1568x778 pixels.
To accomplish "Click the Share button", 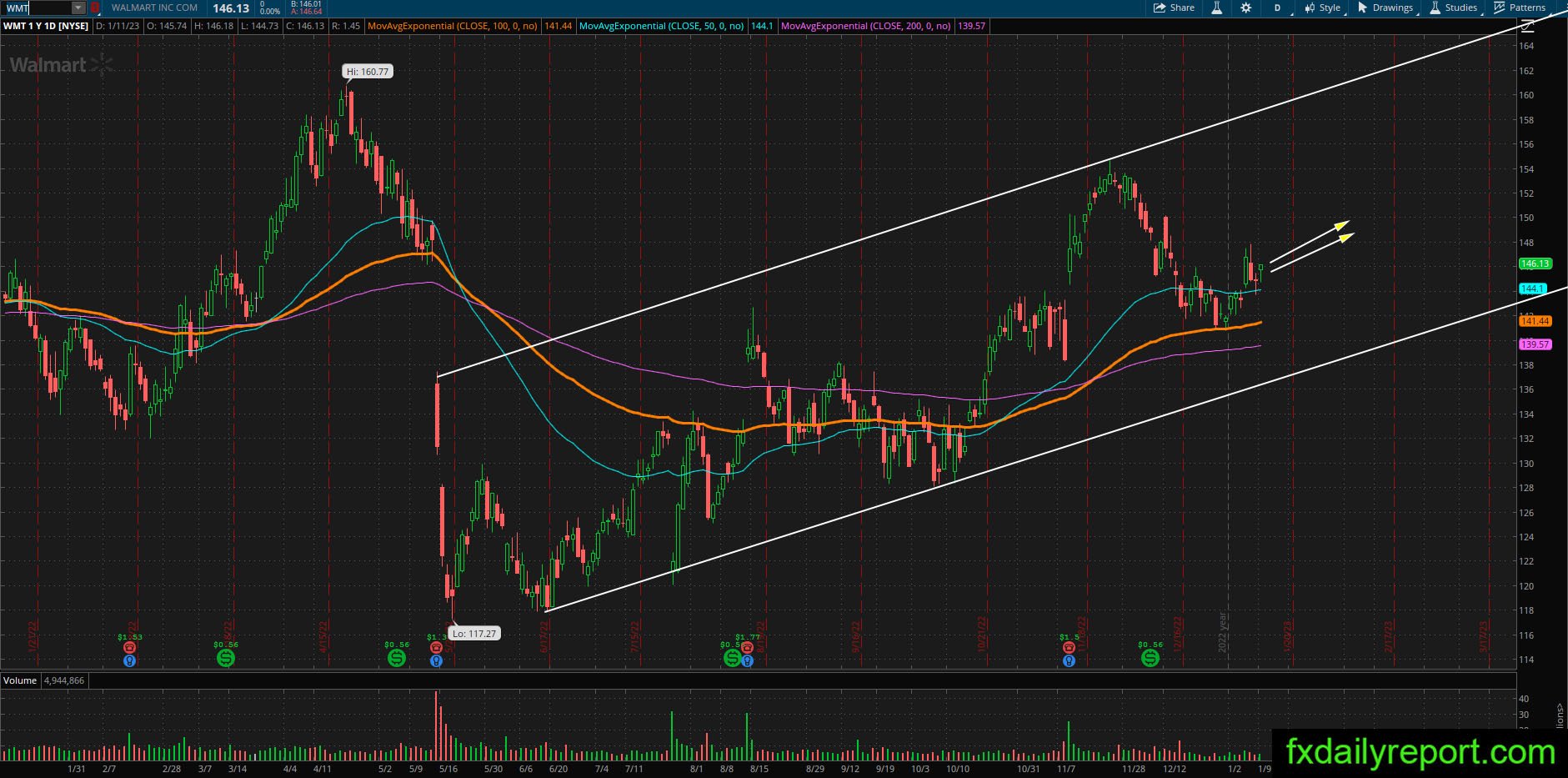I will [1174, 8].
